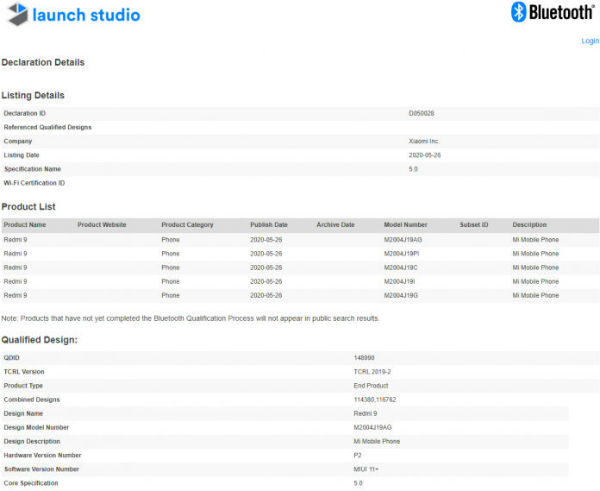Click 'Redmi 9' in the M2004J19PI row

[x=15, y=253]
